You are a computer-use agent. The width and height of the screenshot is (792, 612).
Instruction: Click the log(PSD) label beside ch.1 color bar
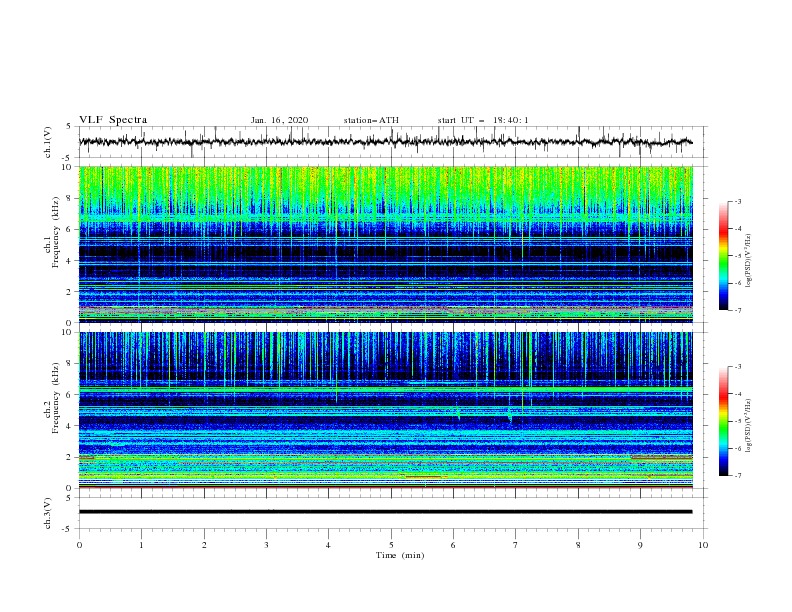750,261
